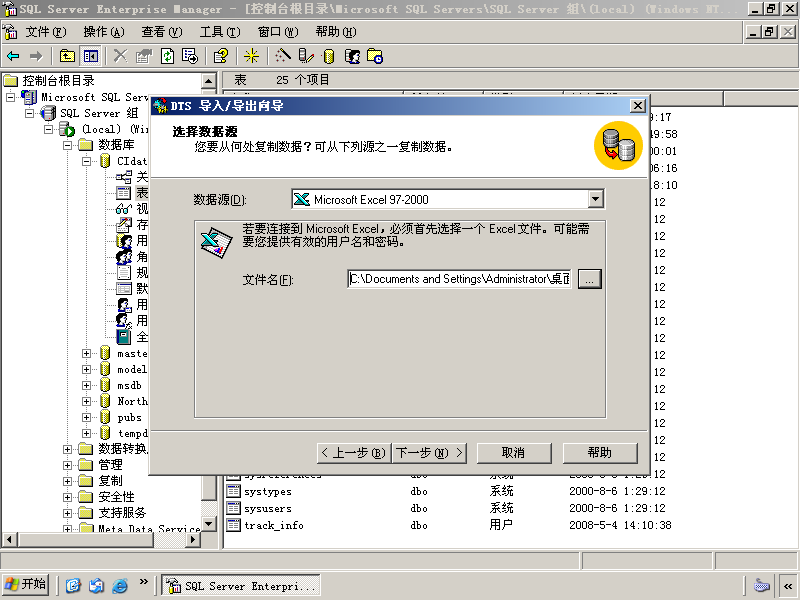Expand the 安全性 folder node
The image size is (800, 600).
(x=67, y=497)
